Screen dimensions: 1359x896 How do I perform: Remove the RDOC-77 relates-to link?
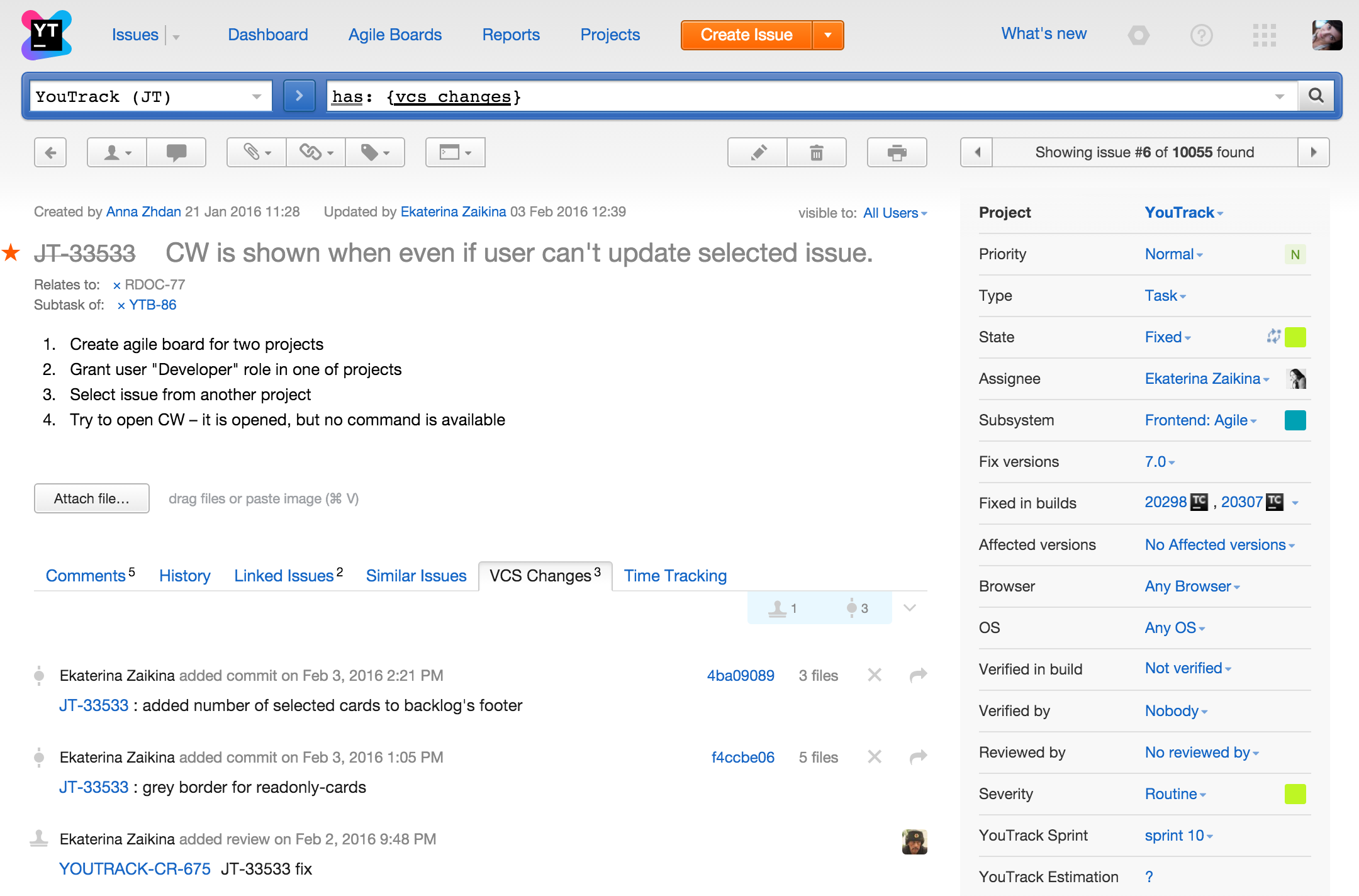pyautogui.click(x=116, y=286)
